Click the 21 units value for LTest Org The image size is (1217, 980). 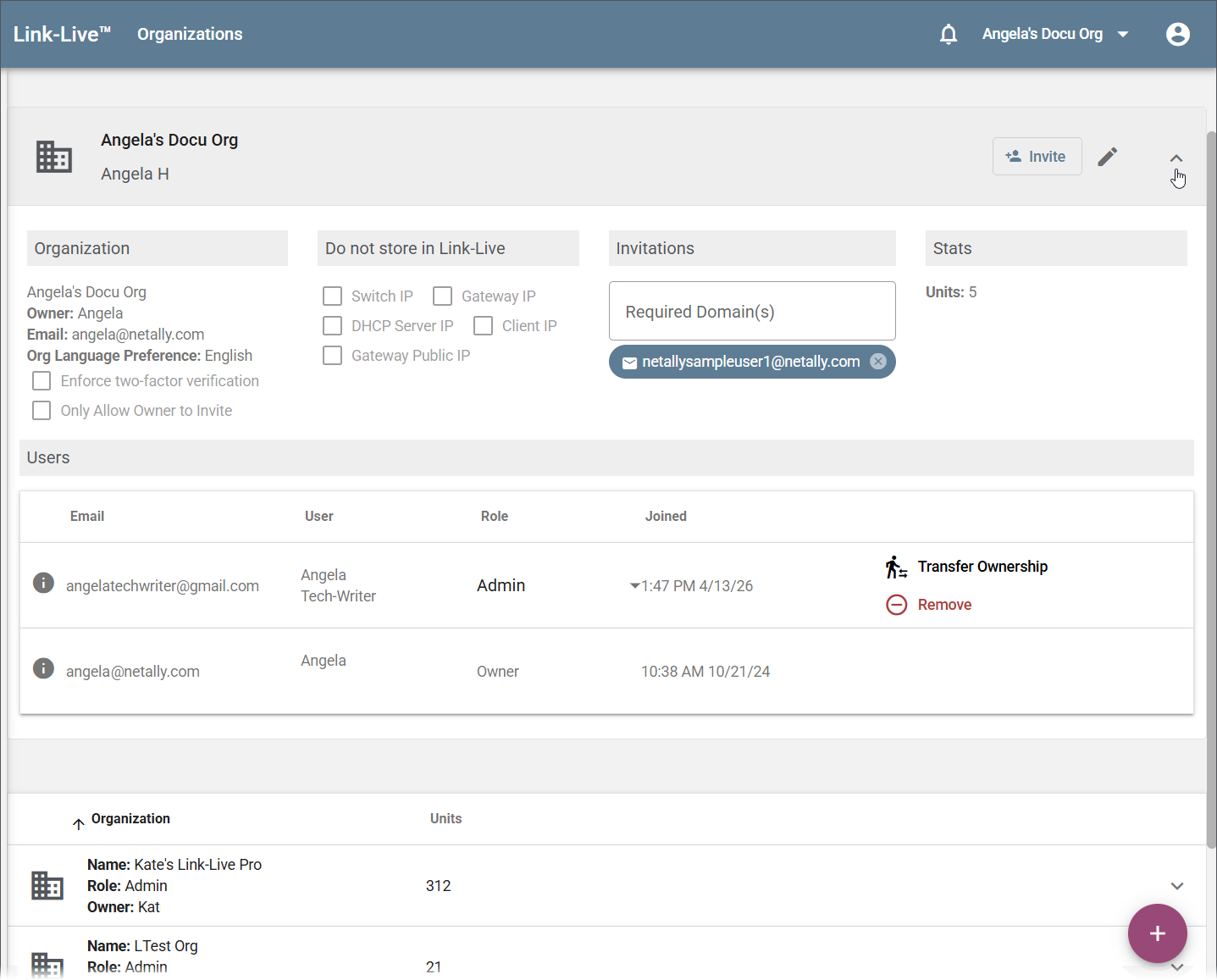(x=434, y=966)
